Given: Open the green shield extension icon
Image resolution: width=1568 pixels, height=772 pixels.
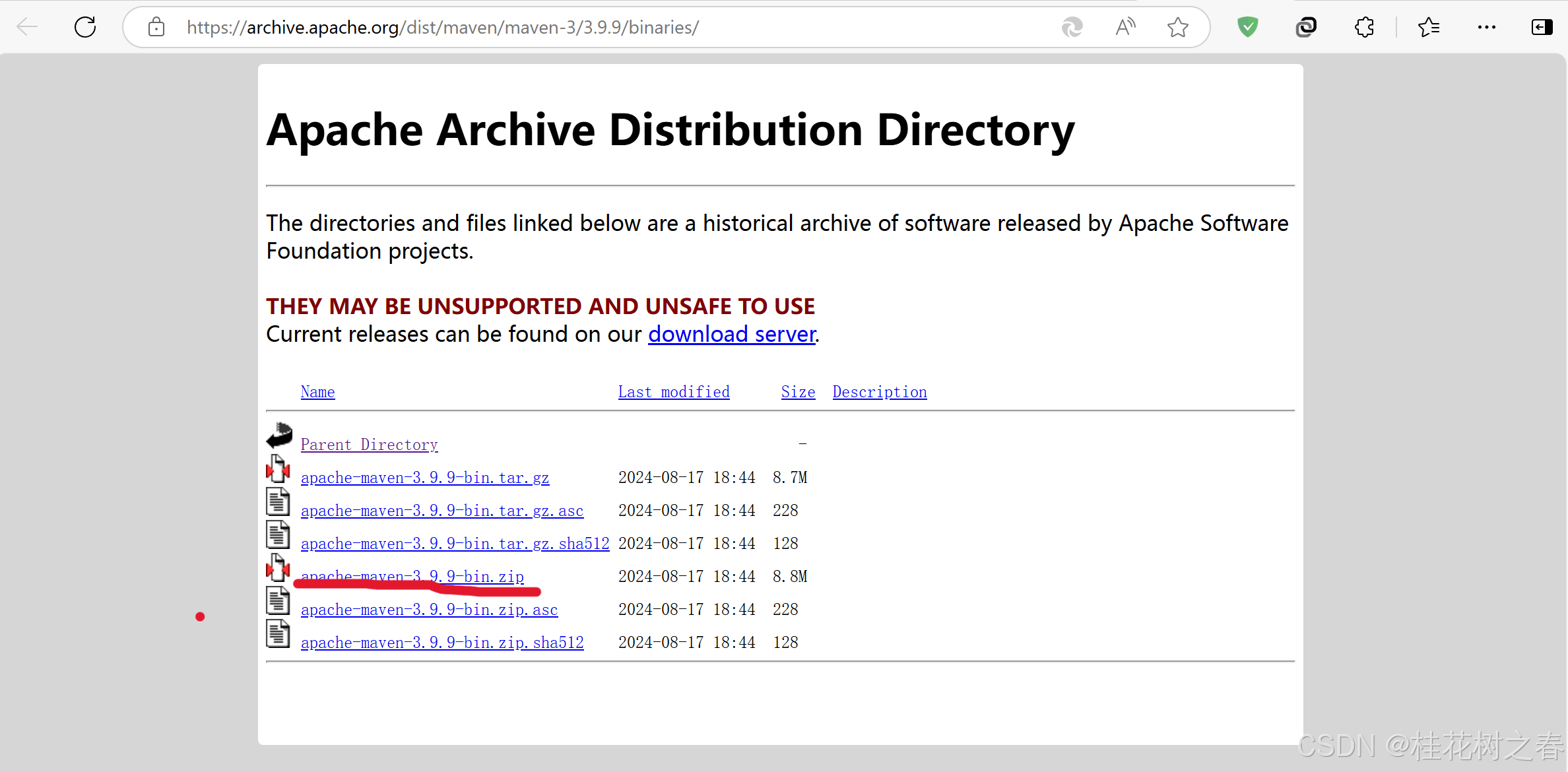Looking at the screenshot, I should pos(1247,27).
